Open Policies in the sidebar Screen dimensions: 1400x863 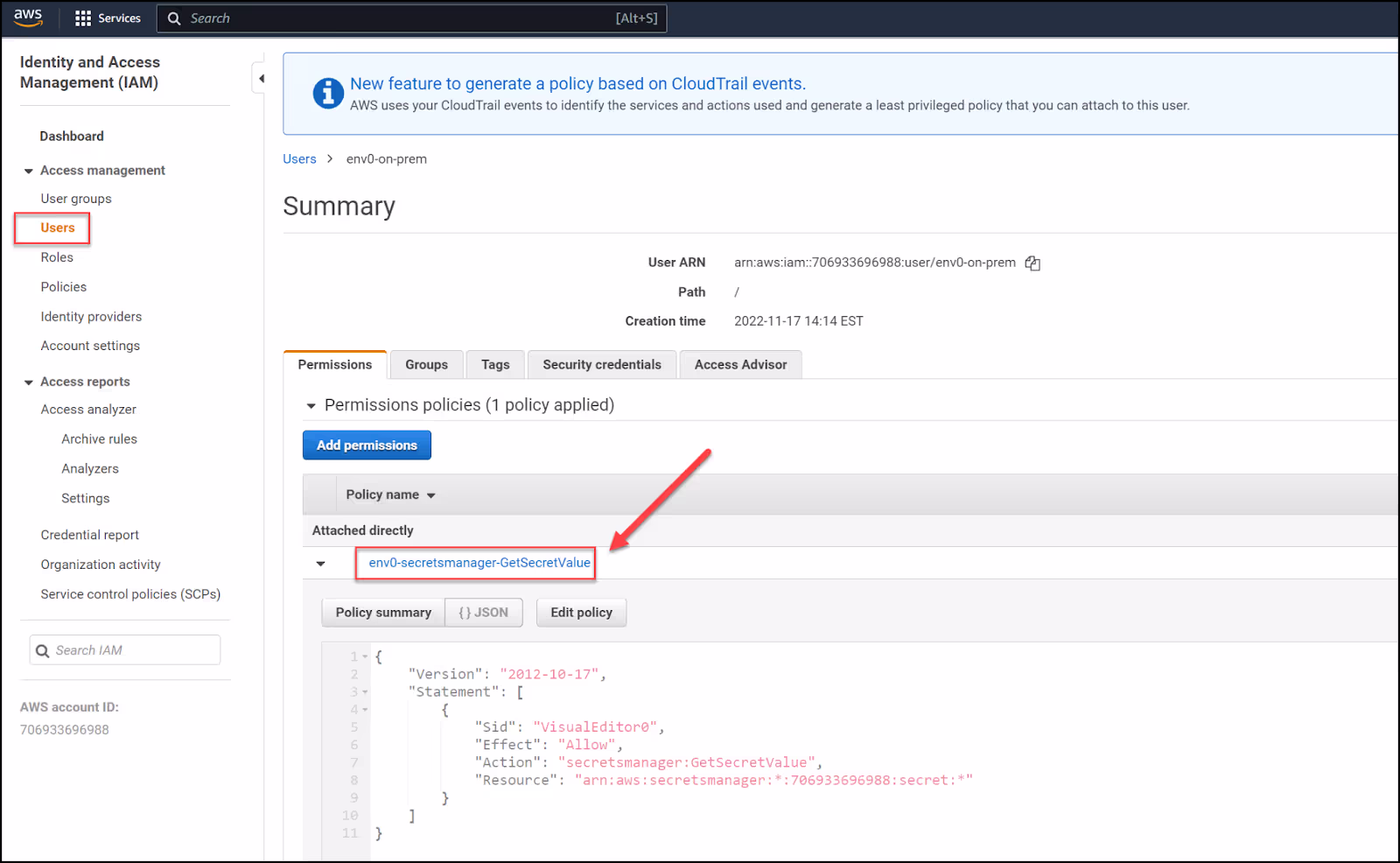(64, 287)
